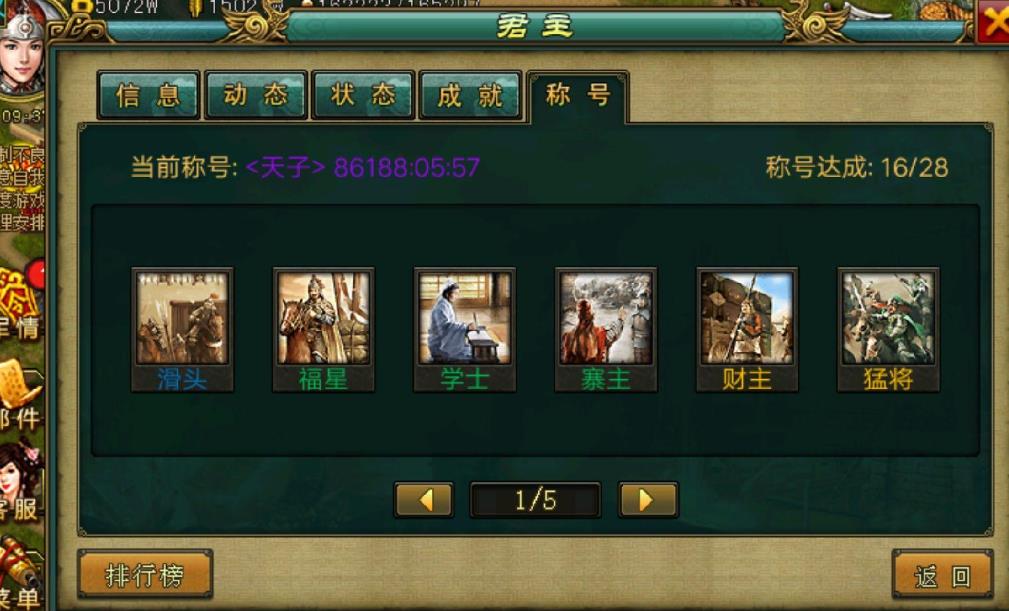The image size is (1009, 611).
Task: Open the 客服 support lady icon
Action: click(21, 479)
